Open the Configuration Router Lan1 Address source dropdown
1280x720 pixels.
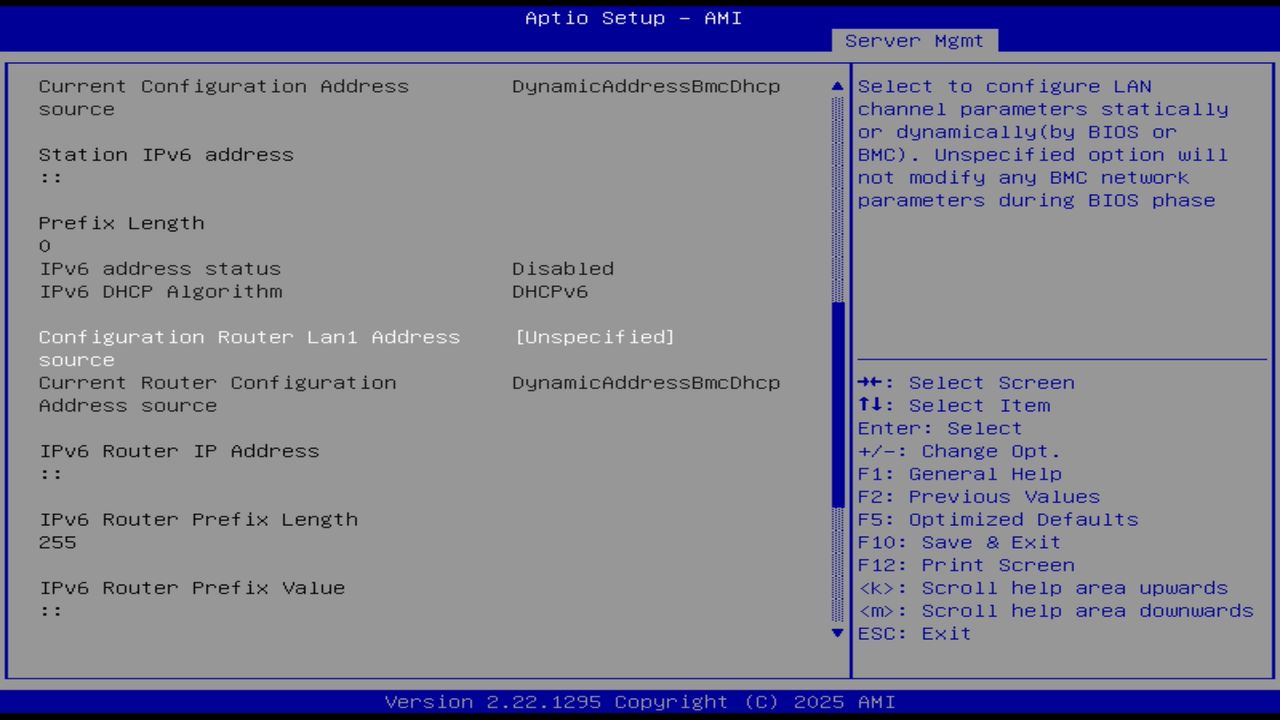coord(249,337)
